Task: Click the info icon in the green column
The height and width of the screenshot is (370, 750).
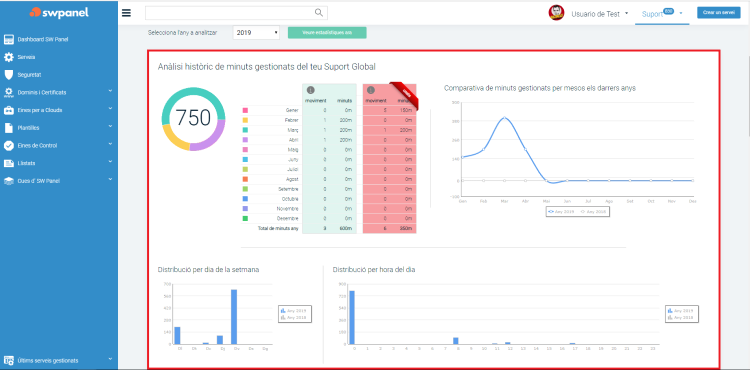Action: [310, 90]
